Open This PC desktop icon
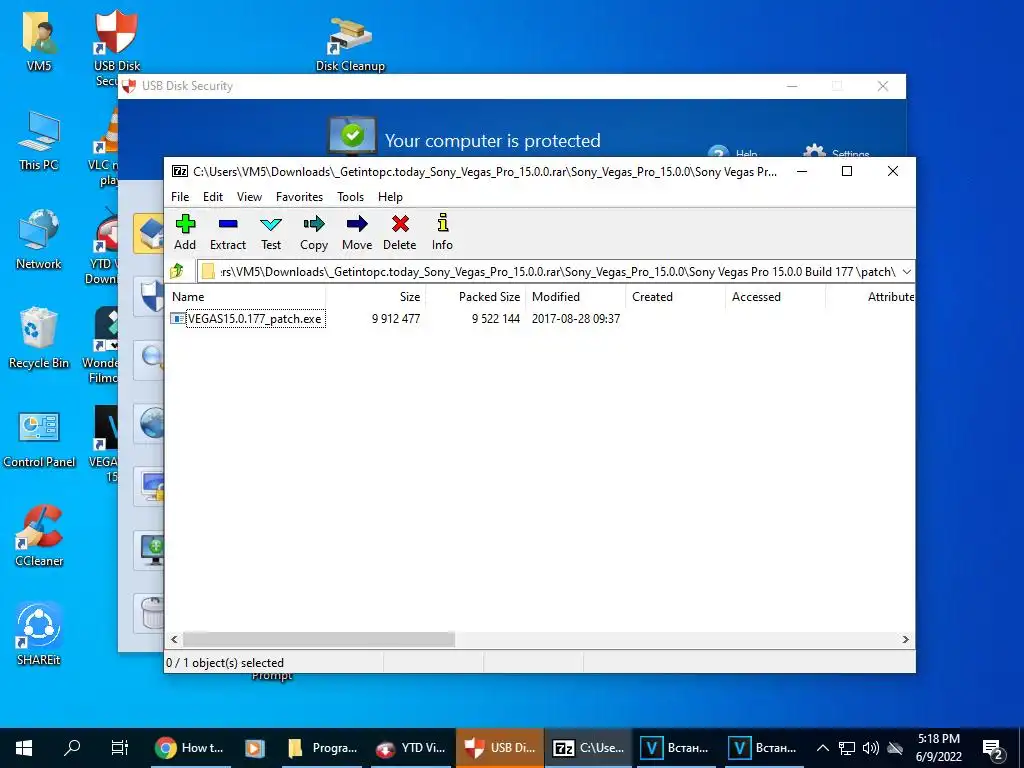This screenshot has width=1024, height=768. [x=39, y=142]
